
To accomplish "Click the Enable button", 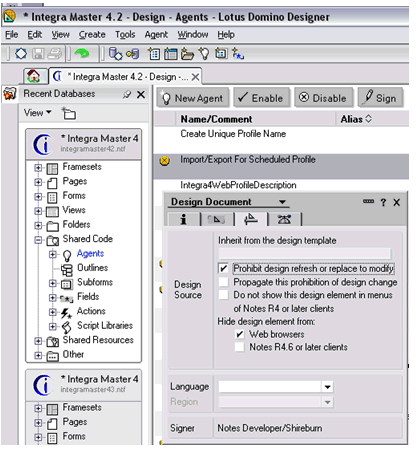I will pyautogui.click(x=261, y=98).
